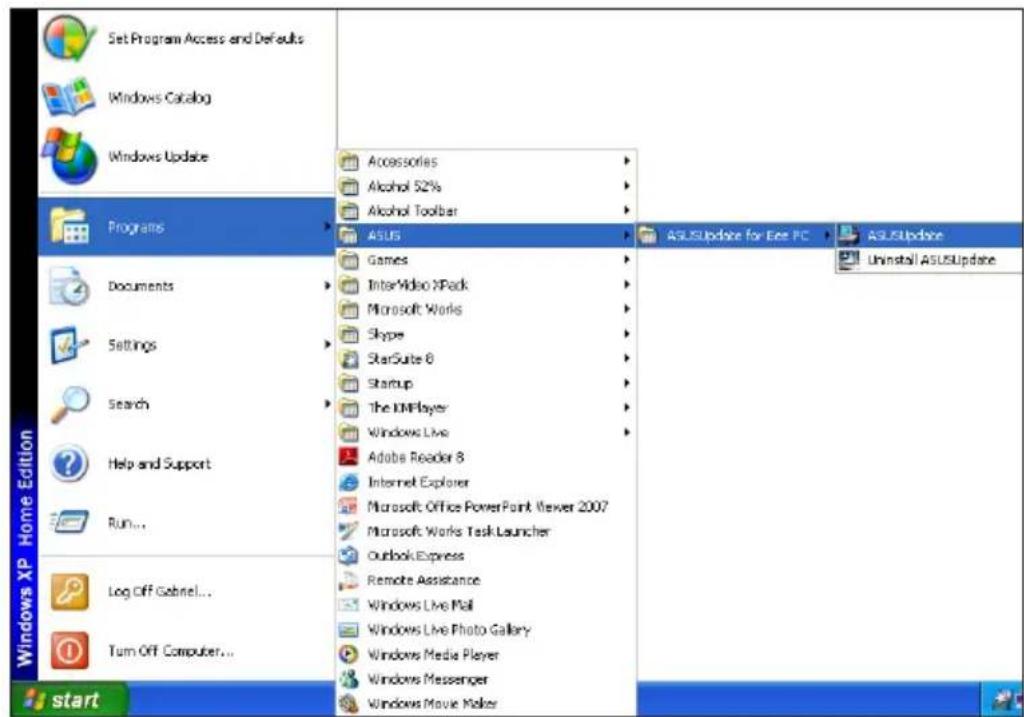Expand the Alcohol 52% submenu arrow
Screen dimensions: 1024x717
point(626,185)
